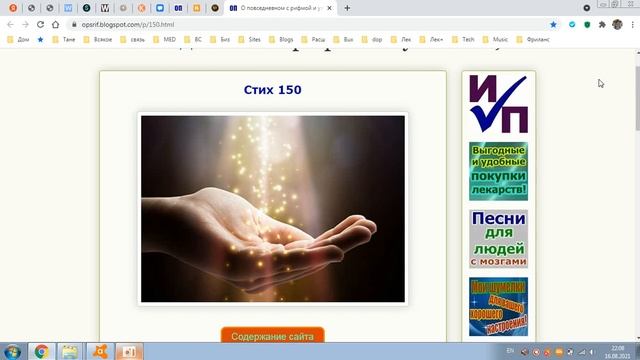Click the Стих 150 heading
Viewport: 640px width, 360px height.
pos(273,90)
